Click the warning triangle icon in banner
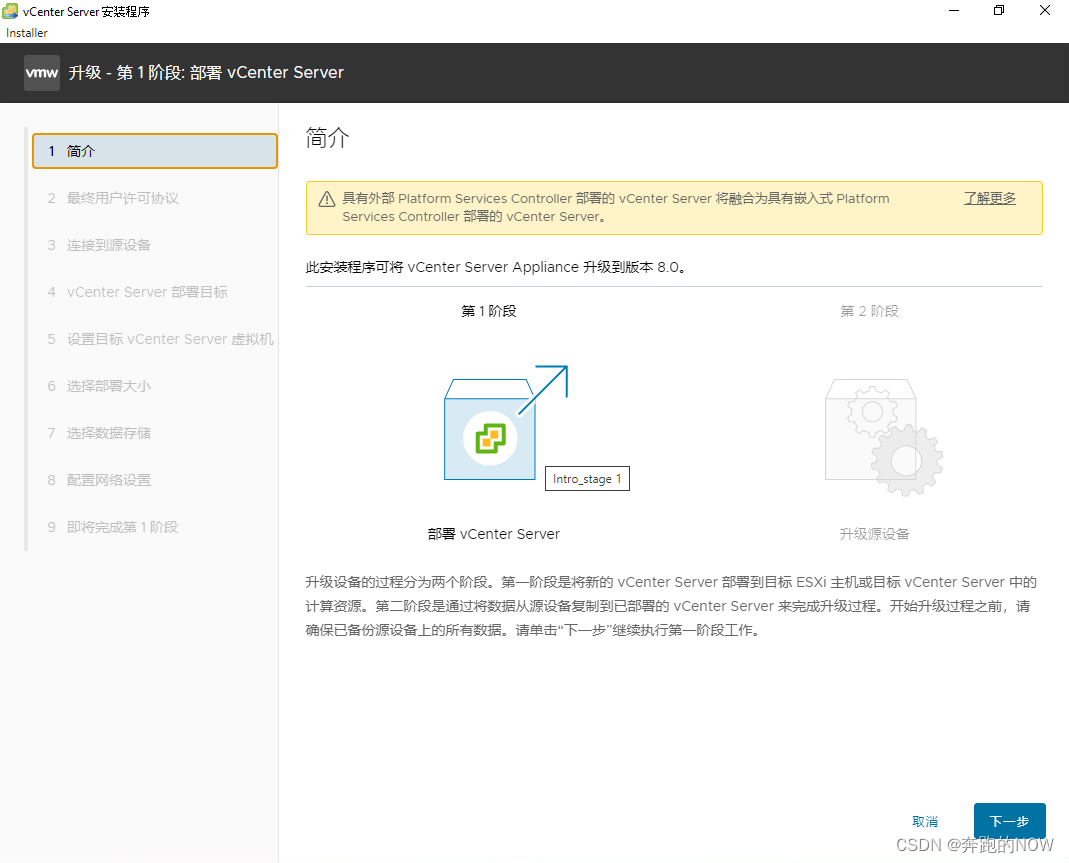This screenshot has width=1069, height=863. point(327,199)
